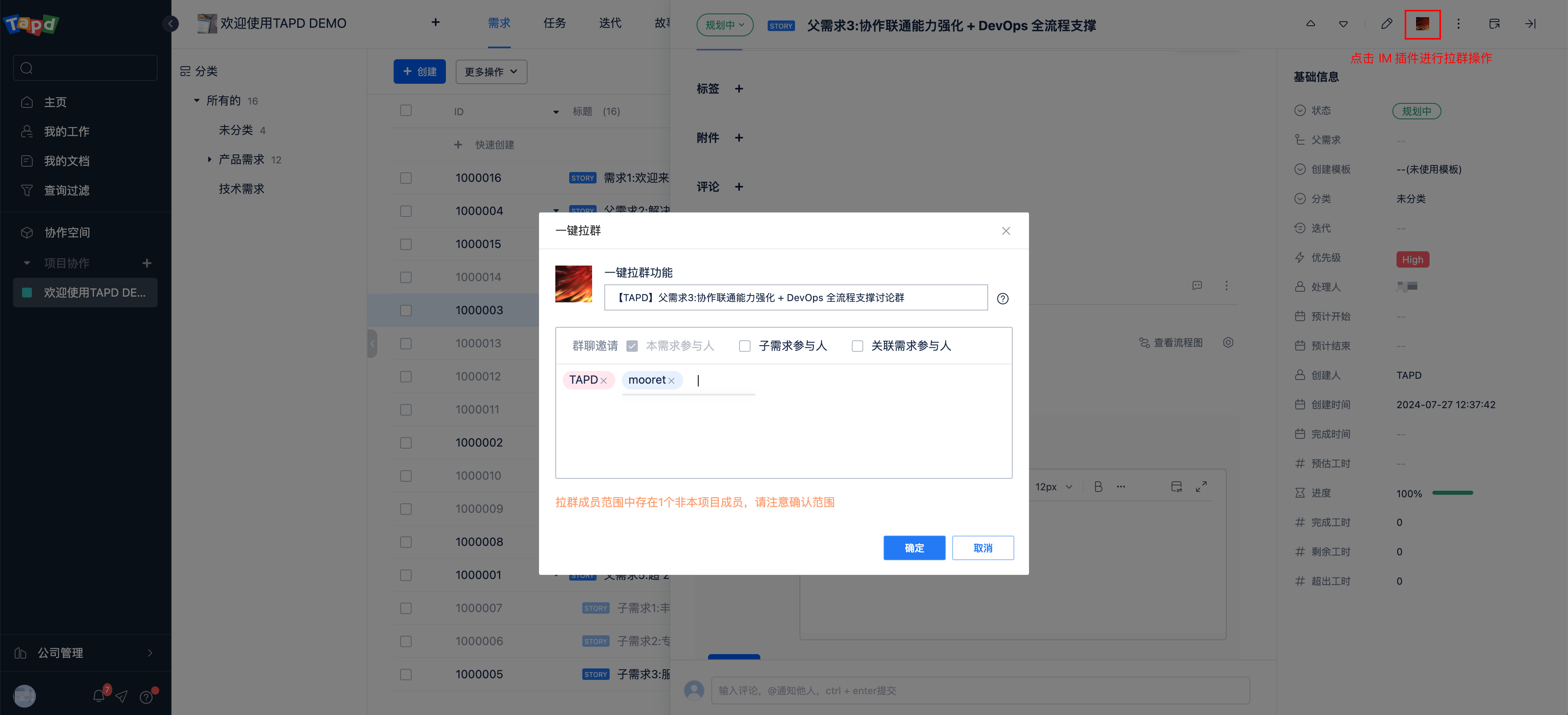This screenshot has height=715, width=1568.
Task: Expand 公司管理 menu arrow
Action: pyautogui.click(x=150, y=653)
